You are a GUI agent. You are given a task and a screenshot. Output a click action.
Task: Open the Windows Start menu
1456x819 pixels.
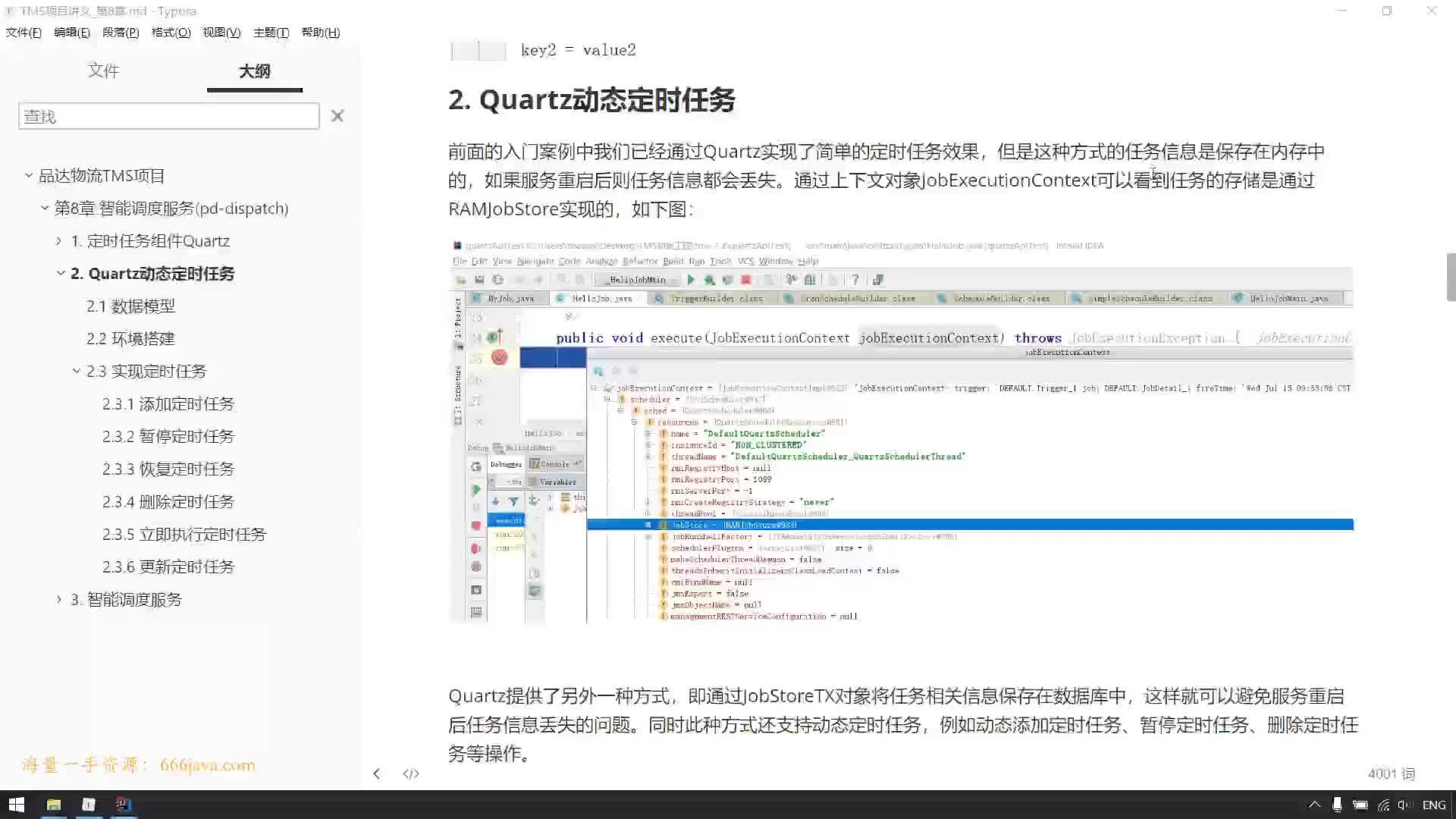[17, 805]
